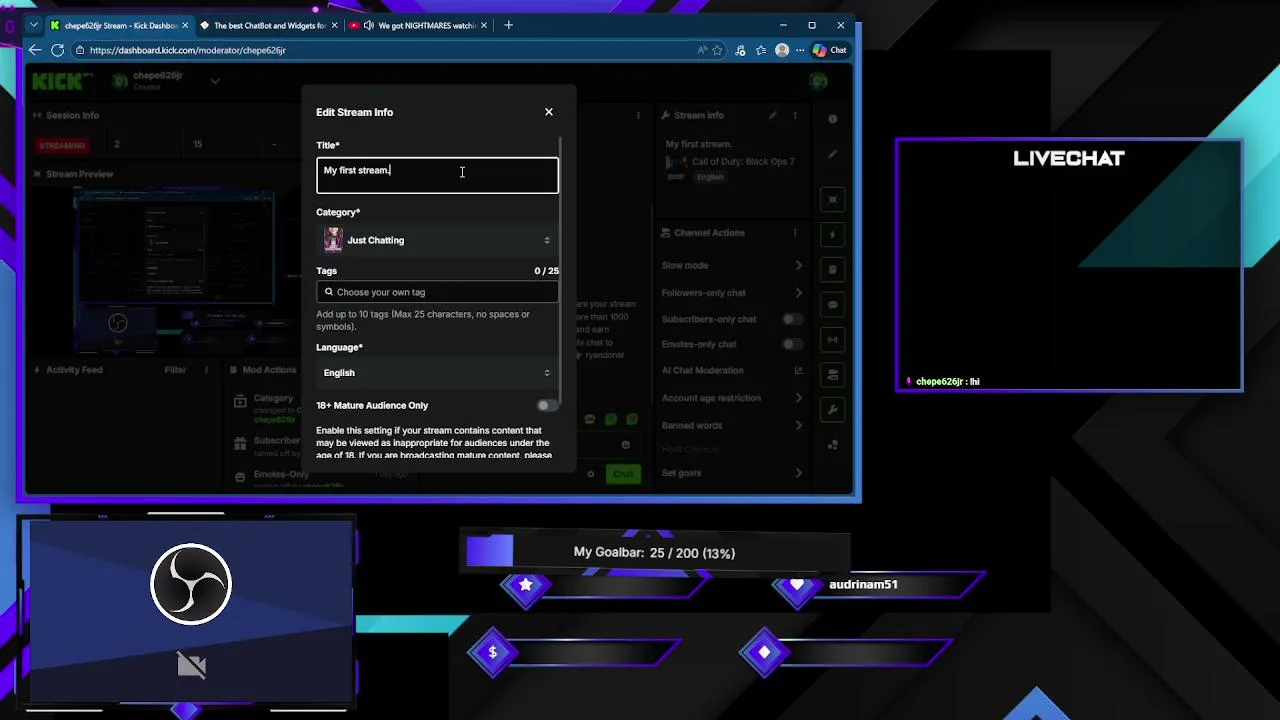Toggle Subscribers-only chat switch

pyautogui.click(x=792, y=319)
